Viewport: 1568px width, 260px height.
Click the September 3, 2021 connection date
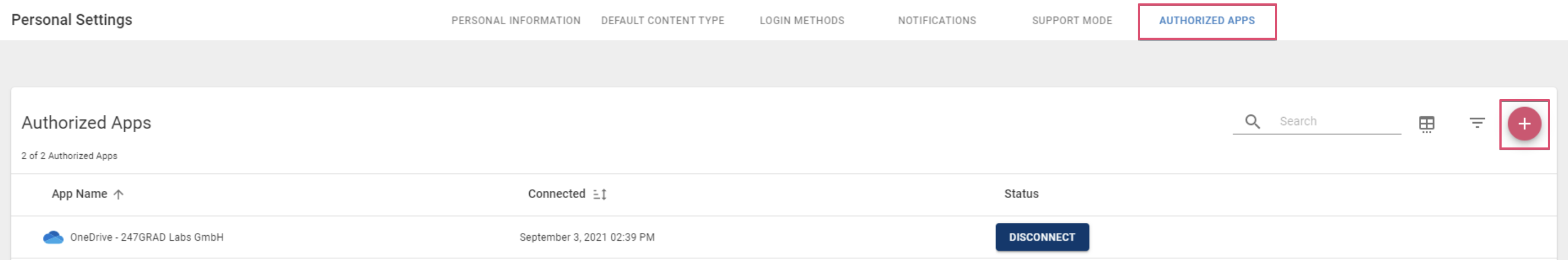tap(587, 237)
